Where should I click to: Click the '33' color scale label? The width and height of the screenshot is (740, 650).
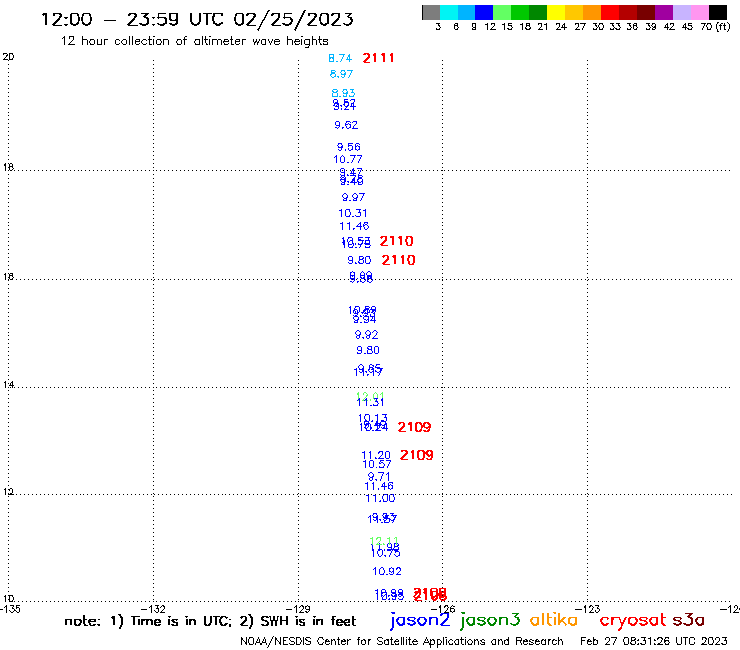click(x=615, y=27)
